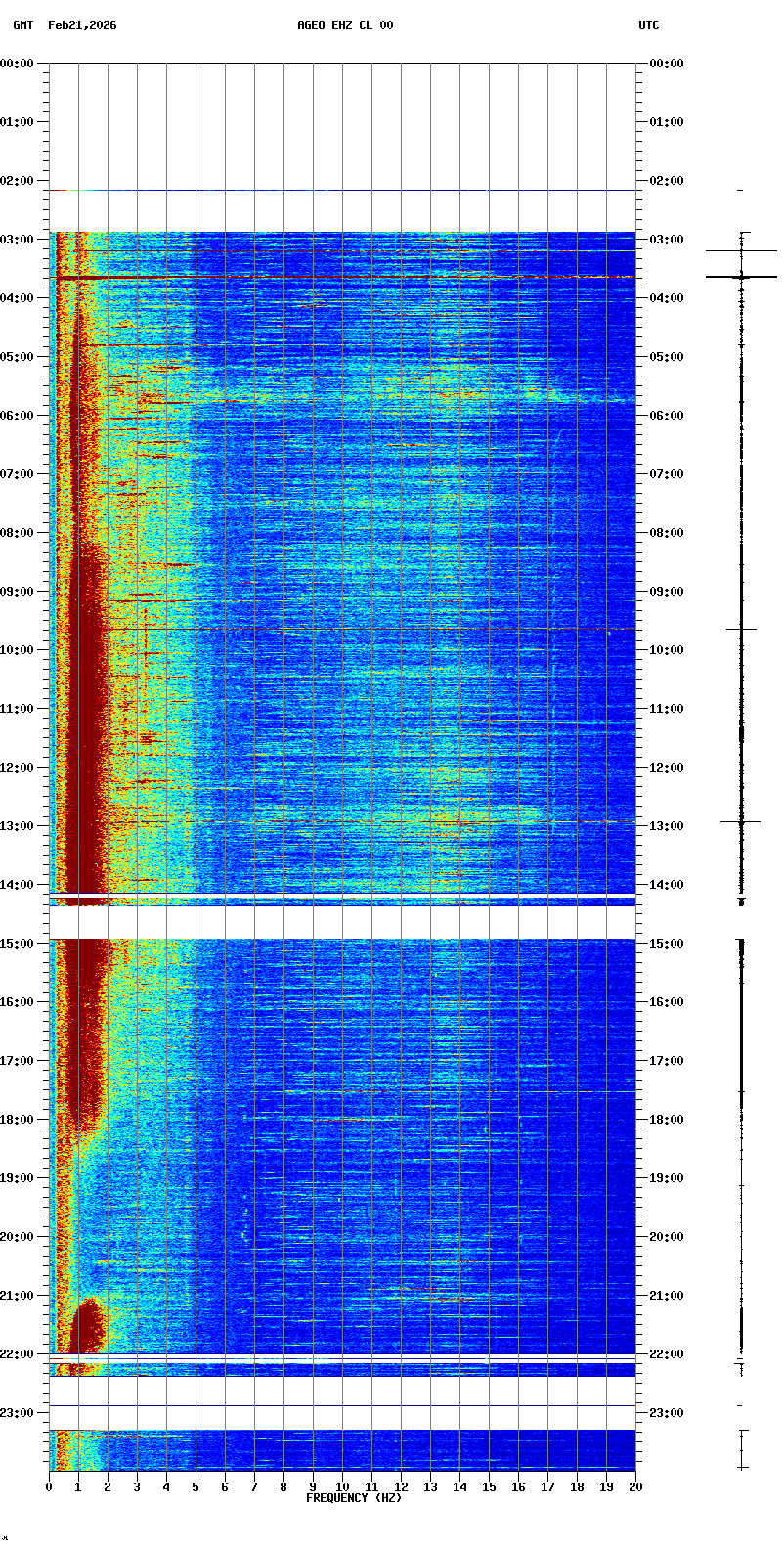Click the 5 Hz tick label on frequency axis
Image resolution: width=784 pixels, height=1549 pixels.
click(x=196, y=1487)
